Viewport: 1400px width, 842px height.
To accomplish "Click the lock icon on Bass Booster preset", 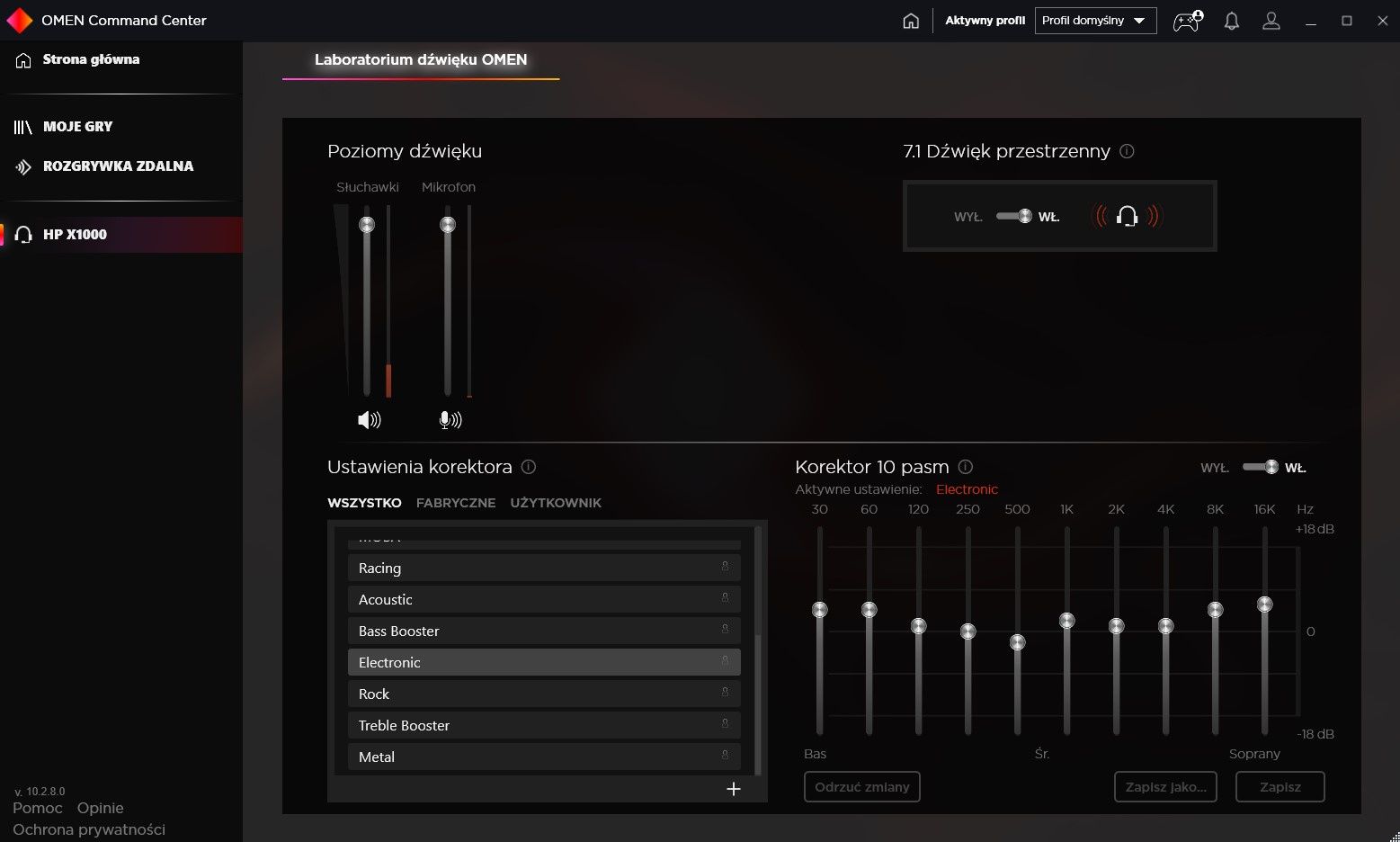I will point(725,630).
